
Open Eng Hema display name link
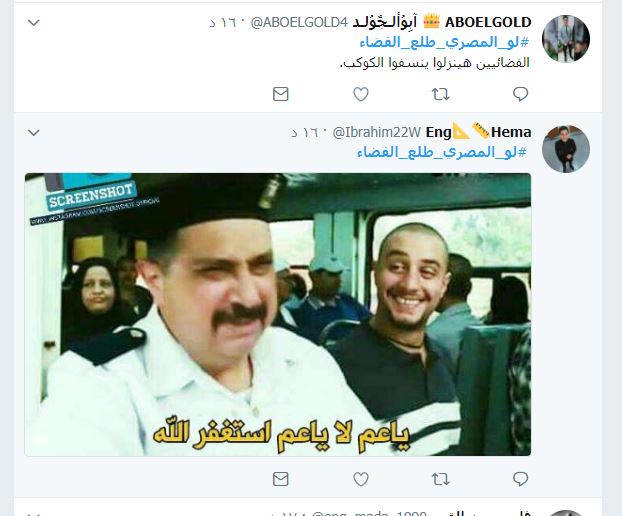point(478,132)
